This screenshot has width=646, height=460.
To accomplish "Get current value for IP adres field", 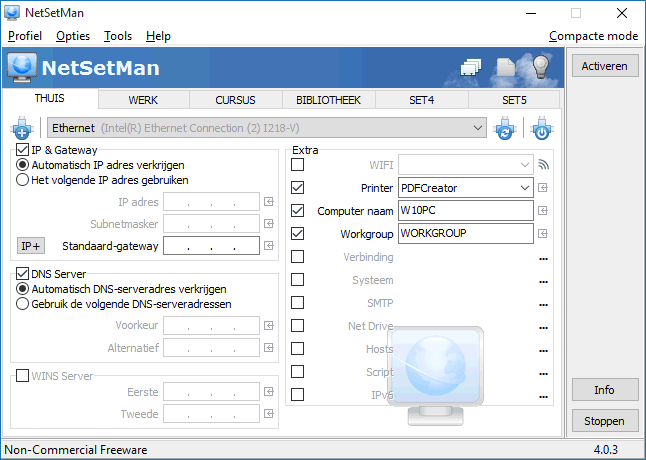I will coord(269,202).
